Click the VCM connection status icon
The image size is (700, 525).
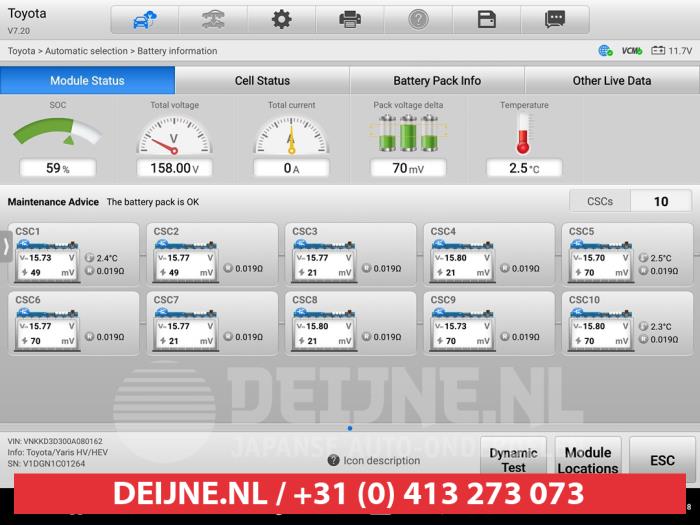[631, 50]
